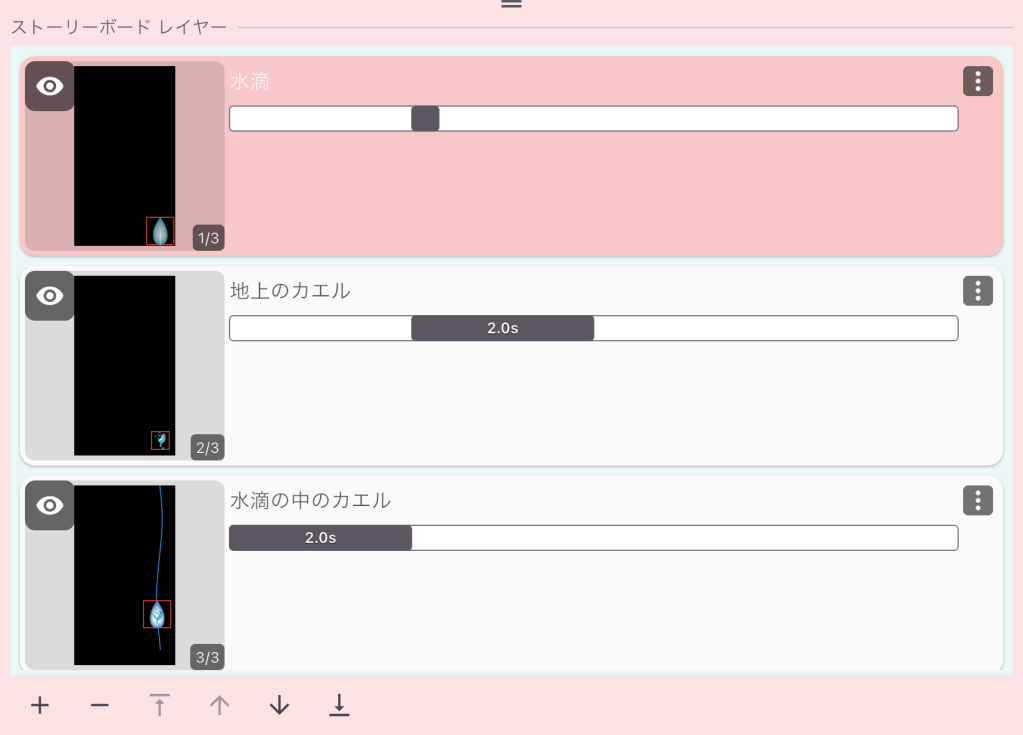Click the drag handle at panel top
The height and width of the screenshot is (735, 1023).
pyautogui.click(x=511, y=4)
